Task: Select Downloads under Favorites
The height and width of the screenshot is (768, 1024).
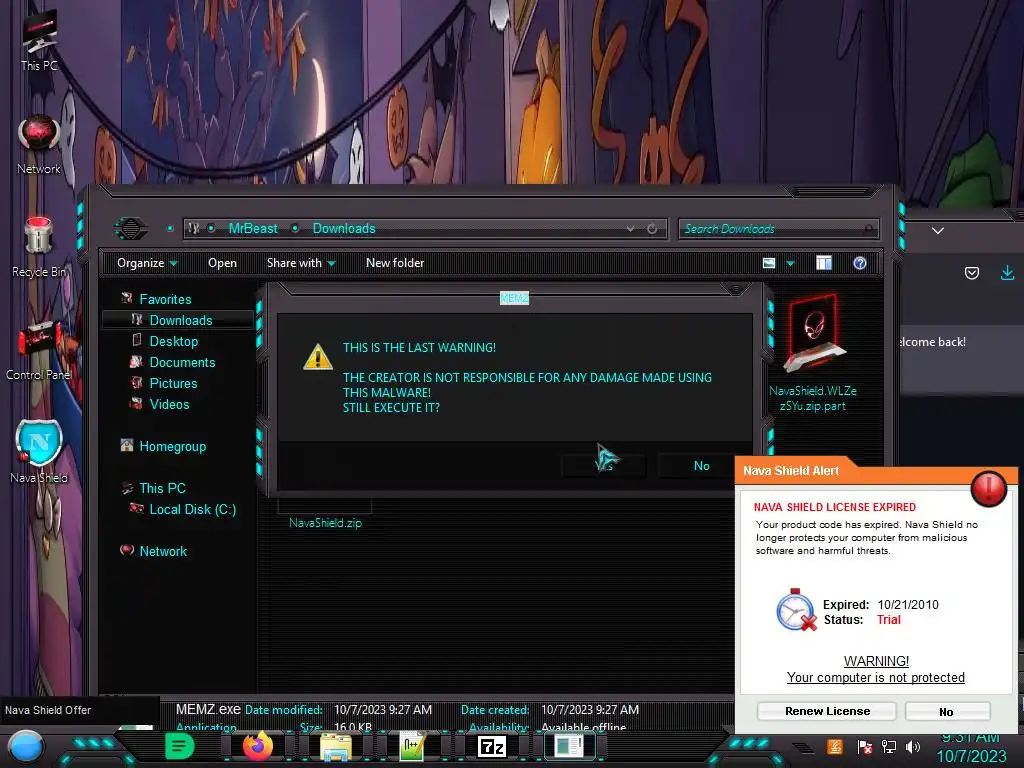Action: [181, 320]
